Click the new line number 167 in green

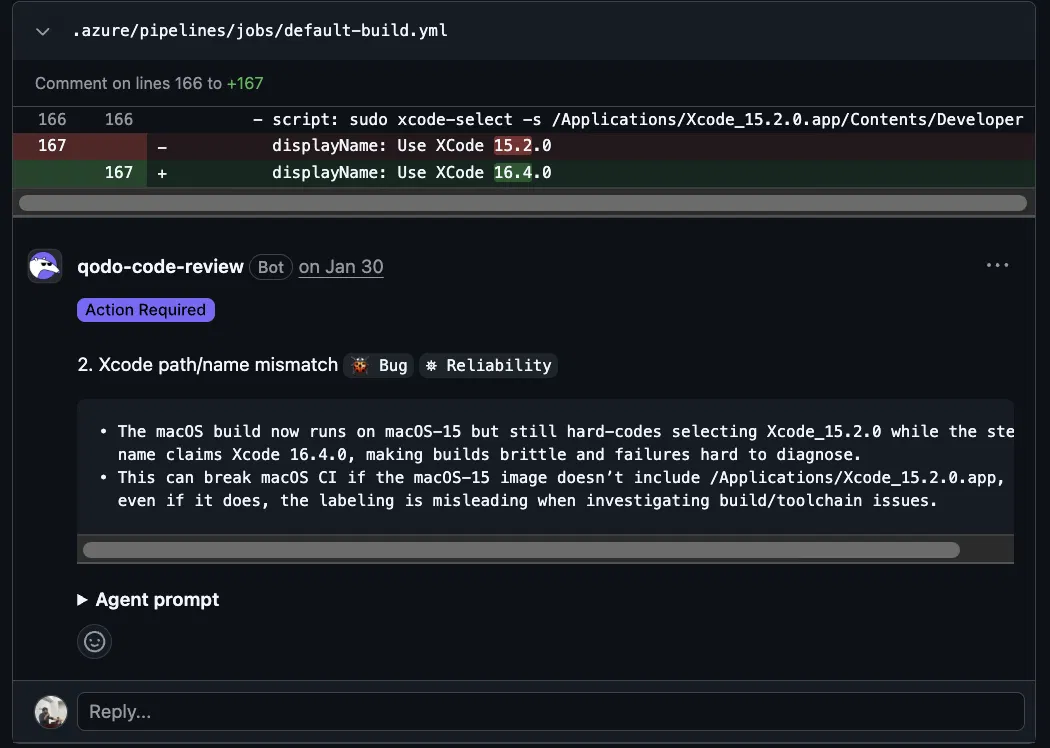[119, 173]
